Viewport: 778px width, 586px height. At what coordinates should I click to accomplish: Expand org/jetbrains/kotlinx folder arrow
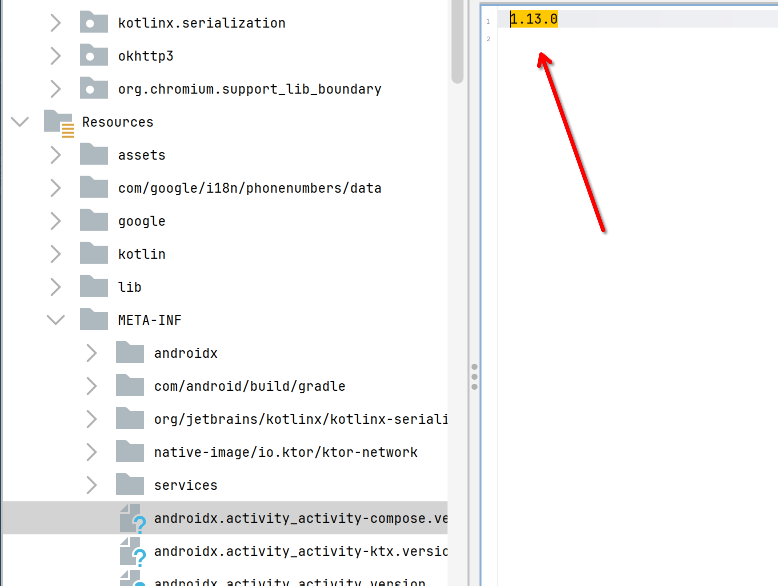coord(91,419)
